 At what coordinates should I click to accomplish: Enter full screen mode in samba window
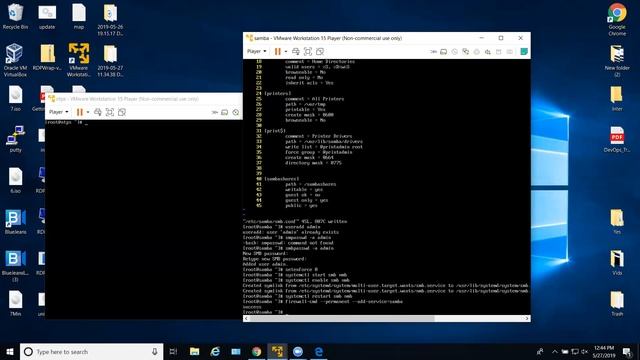pos(308,51)
